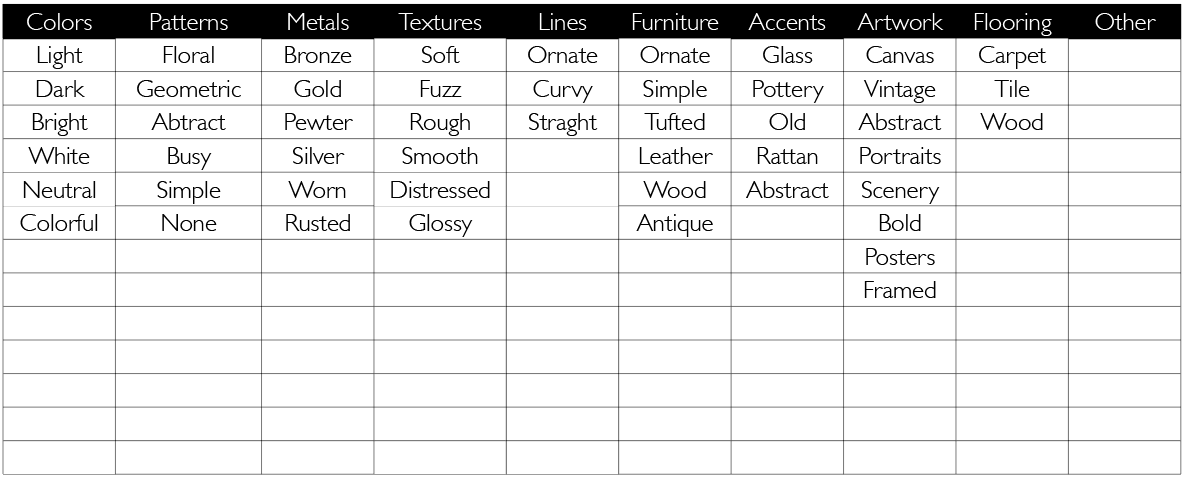Viewport: 1190px width, 482px height.
Task: Click the Rusted cell under Metals
Action: tap(317, 224)
